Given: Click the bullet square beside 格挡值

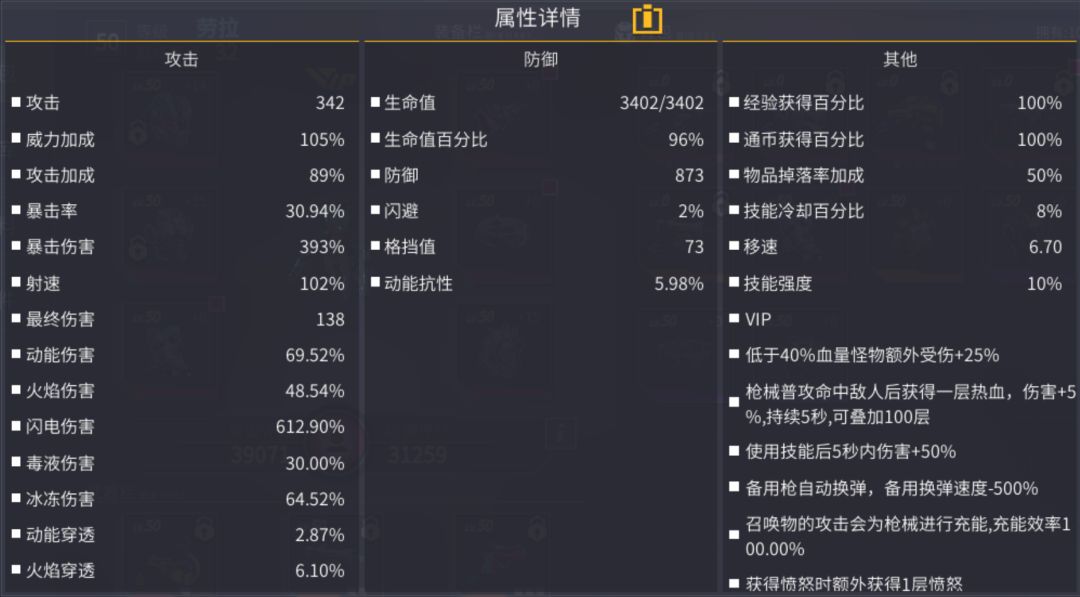Looking at the screenshot, I should 375,247.
